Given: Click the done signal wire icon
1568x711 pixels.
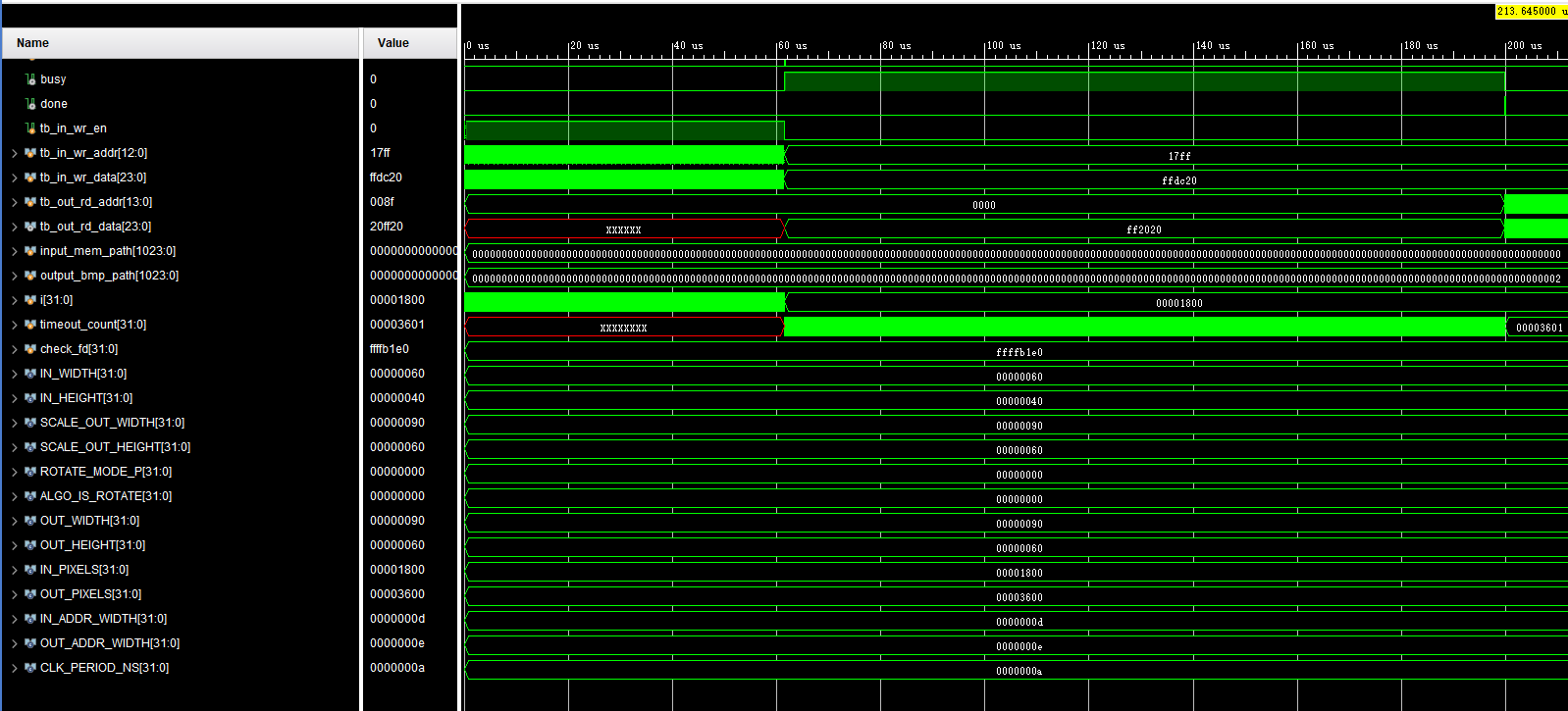Looking at the screenshot, I should (30, 104).
